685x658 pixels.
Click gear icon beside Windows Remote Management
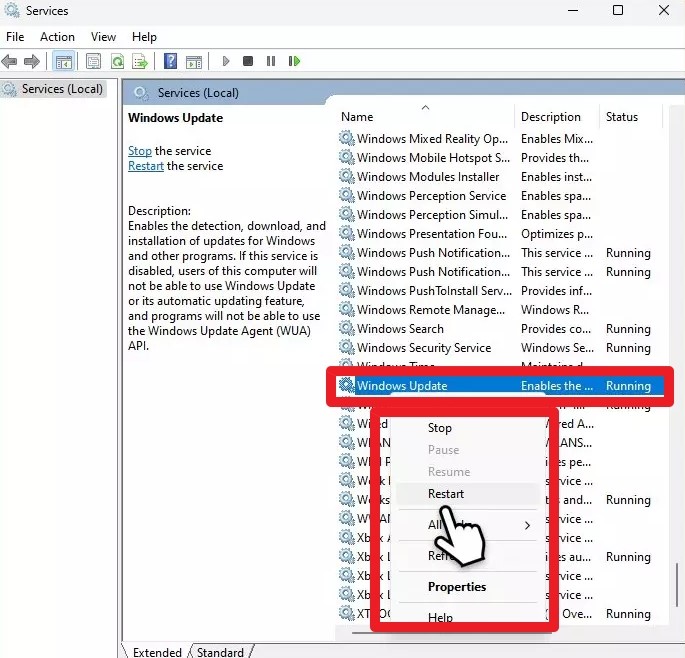(346, 309)
